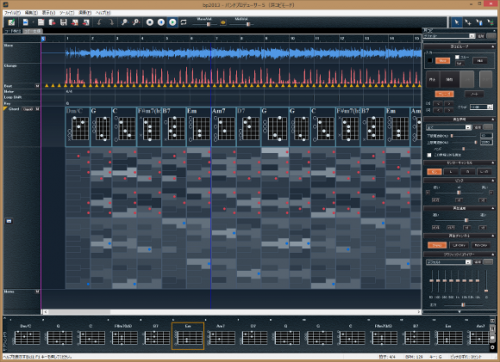The width and height of the screenshot is (500, 362).
Task: Toggle the checkbox next to the orange Wave button
Action: coord(457,57)
